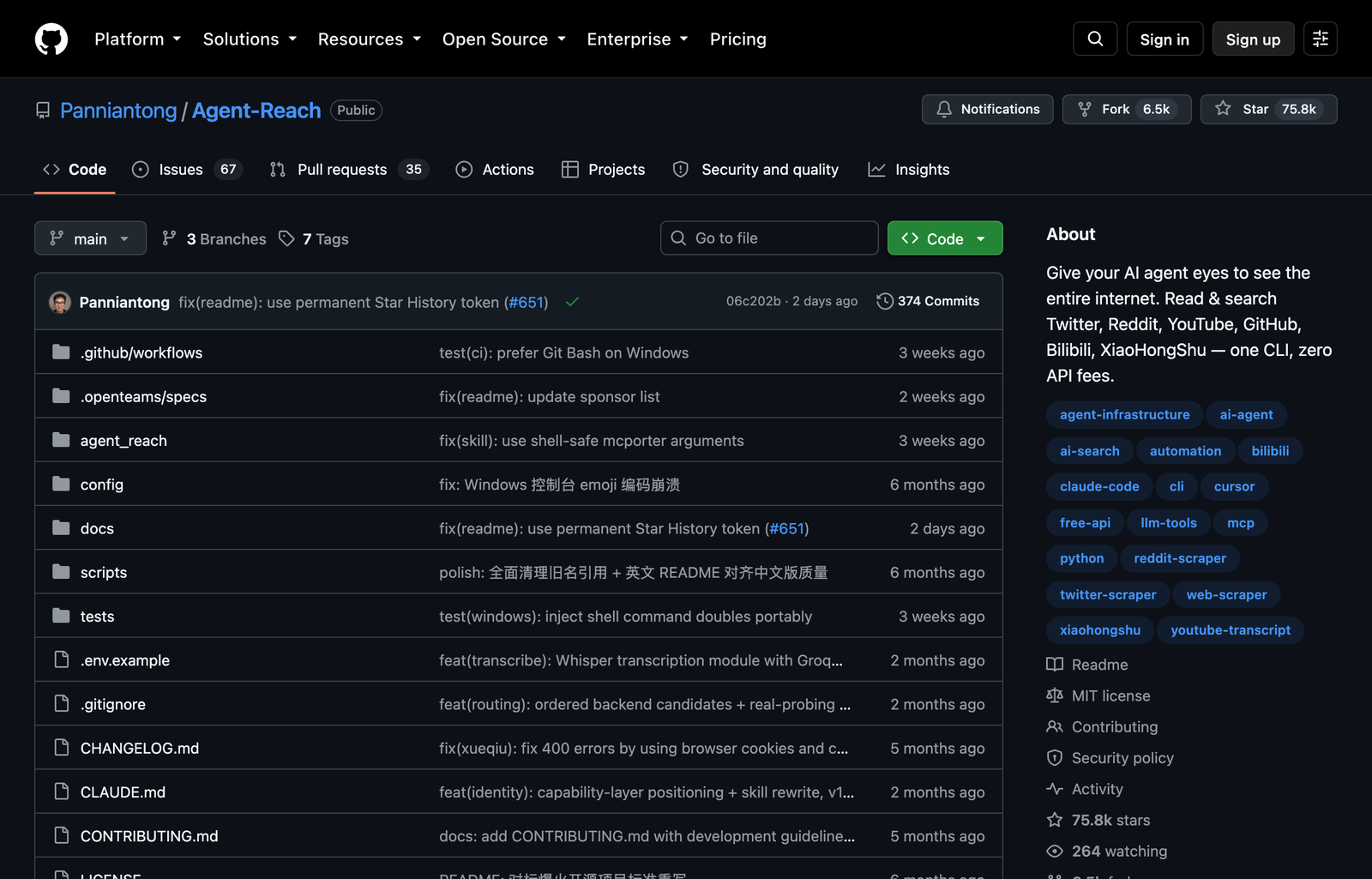Open the Agent-Reach repository link
Viewport: 1372px width, 879px height.
(256, 111)
